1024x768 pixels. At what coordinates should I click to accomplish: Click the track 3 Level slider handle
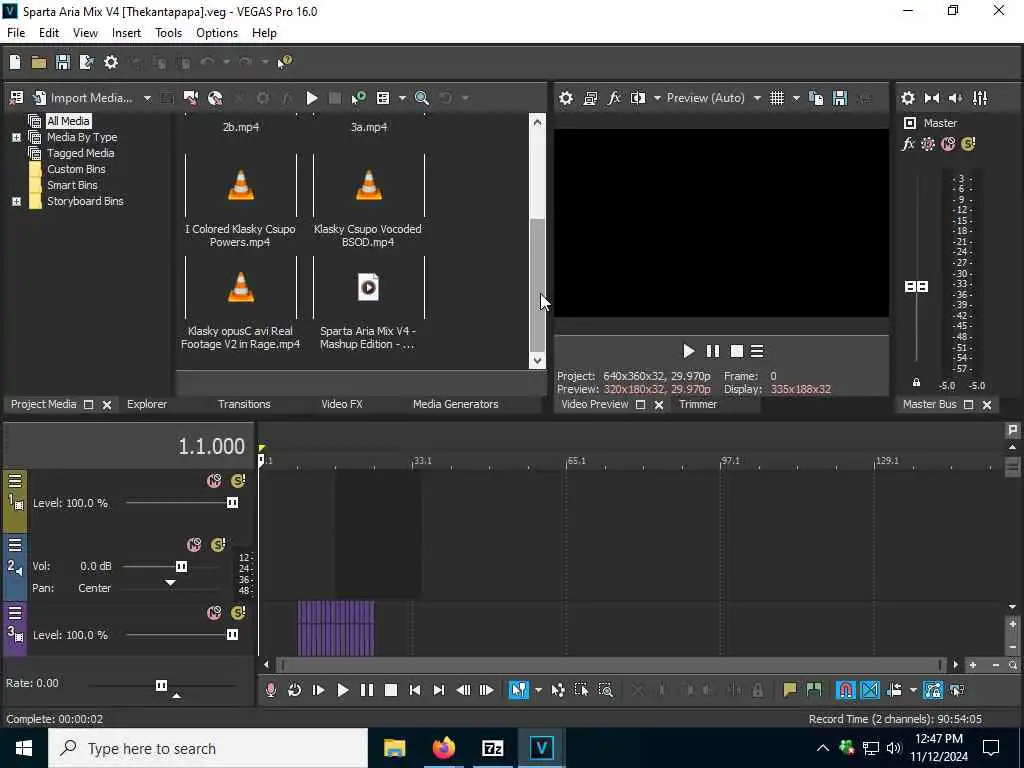coord(232,635)
